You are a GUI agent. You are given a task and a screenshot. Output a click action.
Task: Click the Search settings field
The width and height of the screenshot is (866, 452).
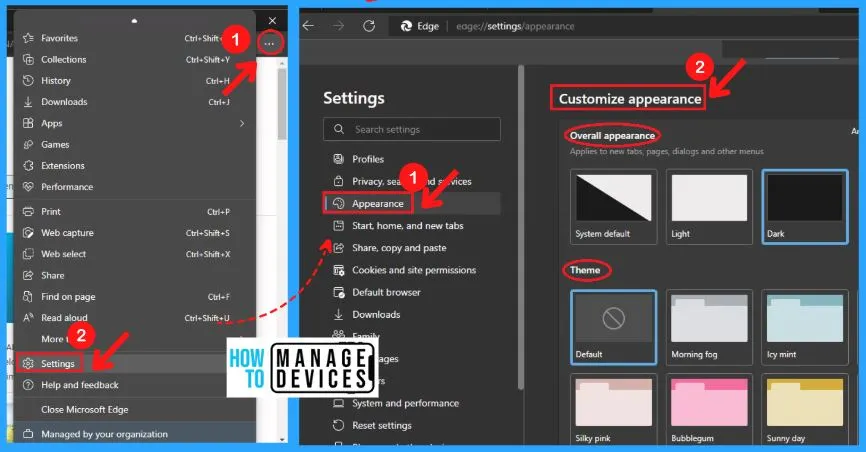tap(412, 129)
